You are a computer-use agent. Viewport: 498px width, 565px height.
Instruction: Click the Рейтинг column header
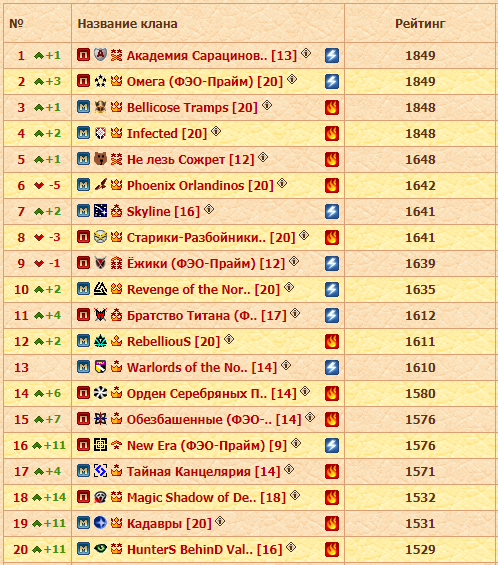coord(420,24)
